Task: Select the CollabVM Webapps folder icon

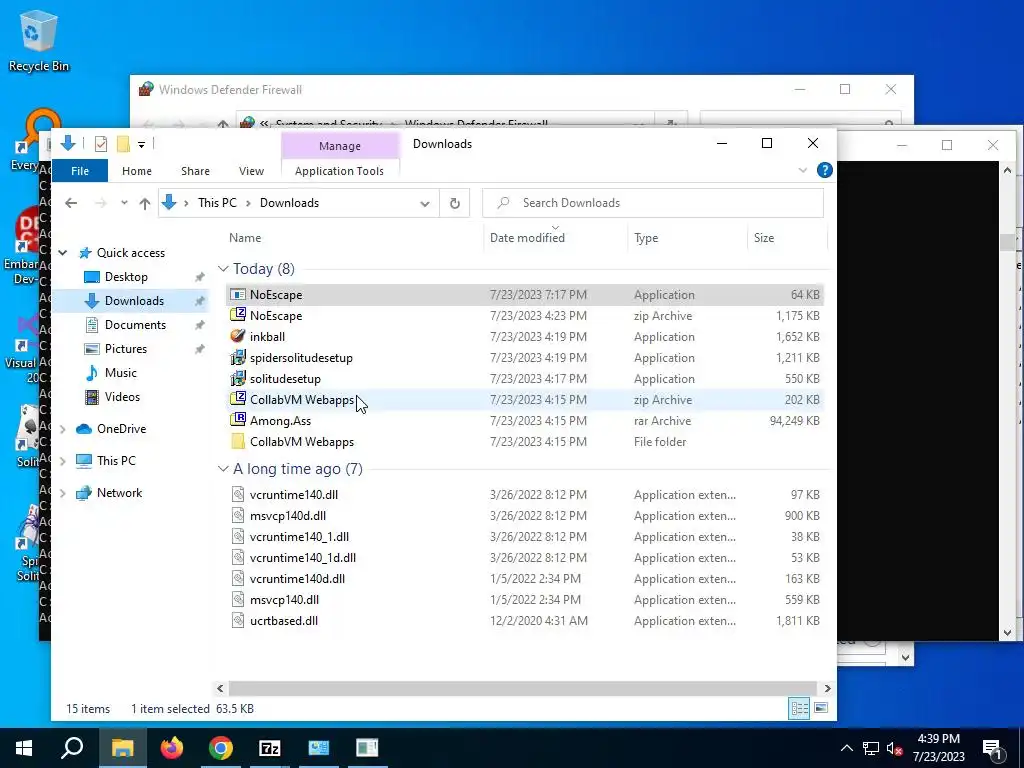Action: [238, 441]
